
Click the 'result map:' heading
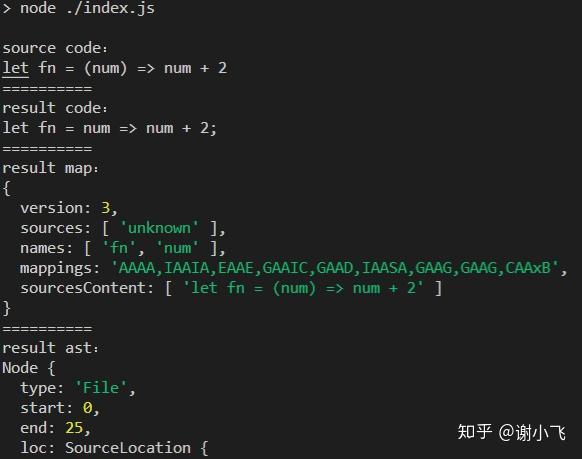50,168
